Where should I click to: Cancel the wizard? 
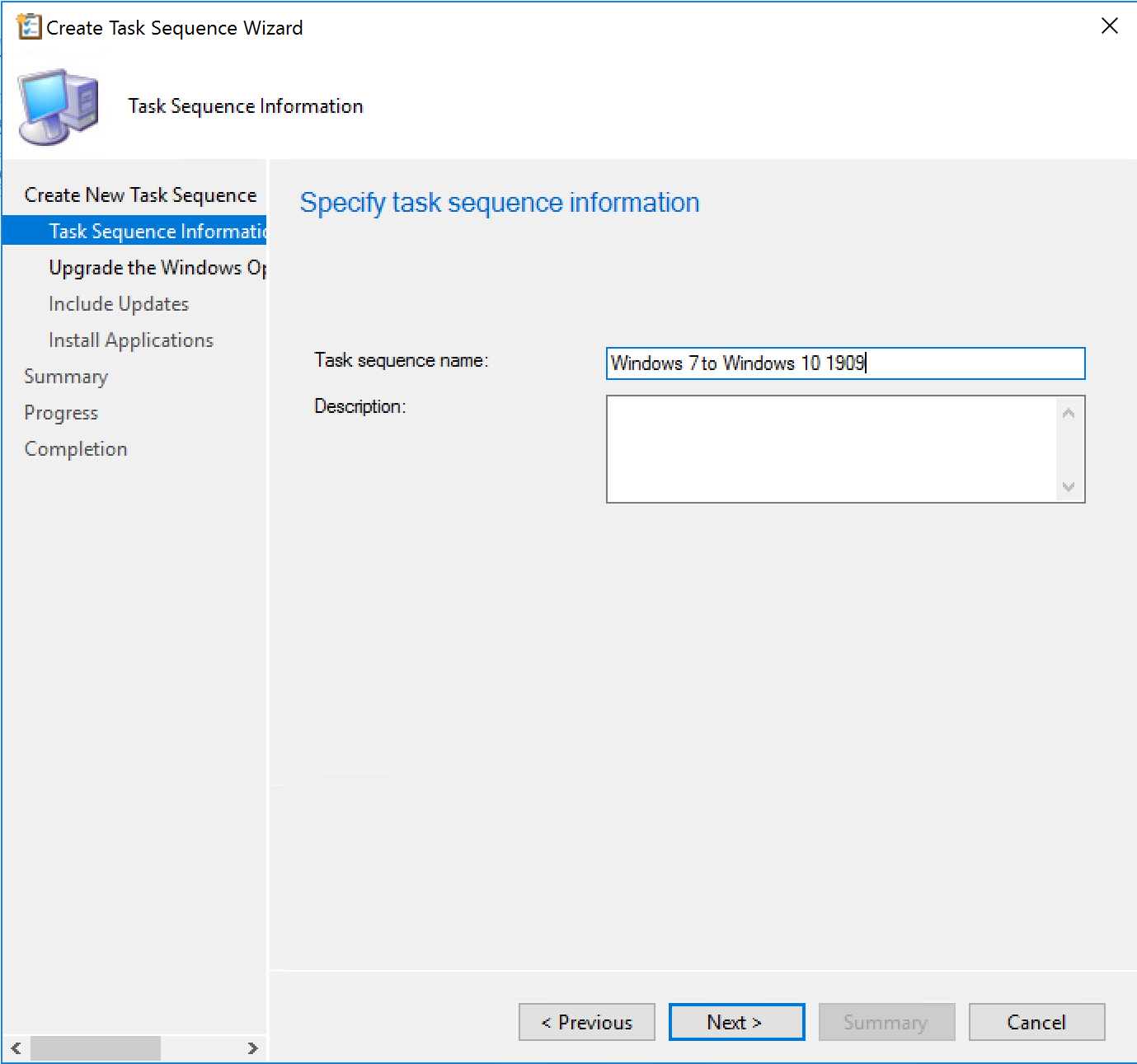coord(1036,1022)
